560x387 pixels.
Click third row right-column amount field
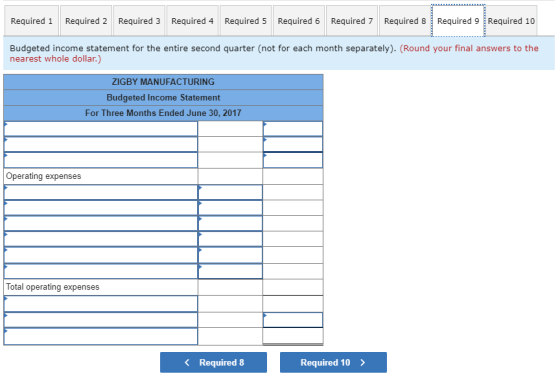click(x=293, y=160)
